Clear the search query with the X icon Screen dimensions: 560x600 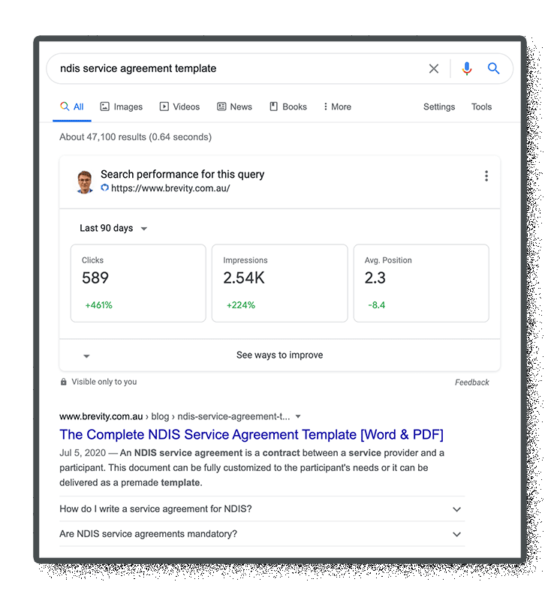pyautogui.click(x=433, y=69)
